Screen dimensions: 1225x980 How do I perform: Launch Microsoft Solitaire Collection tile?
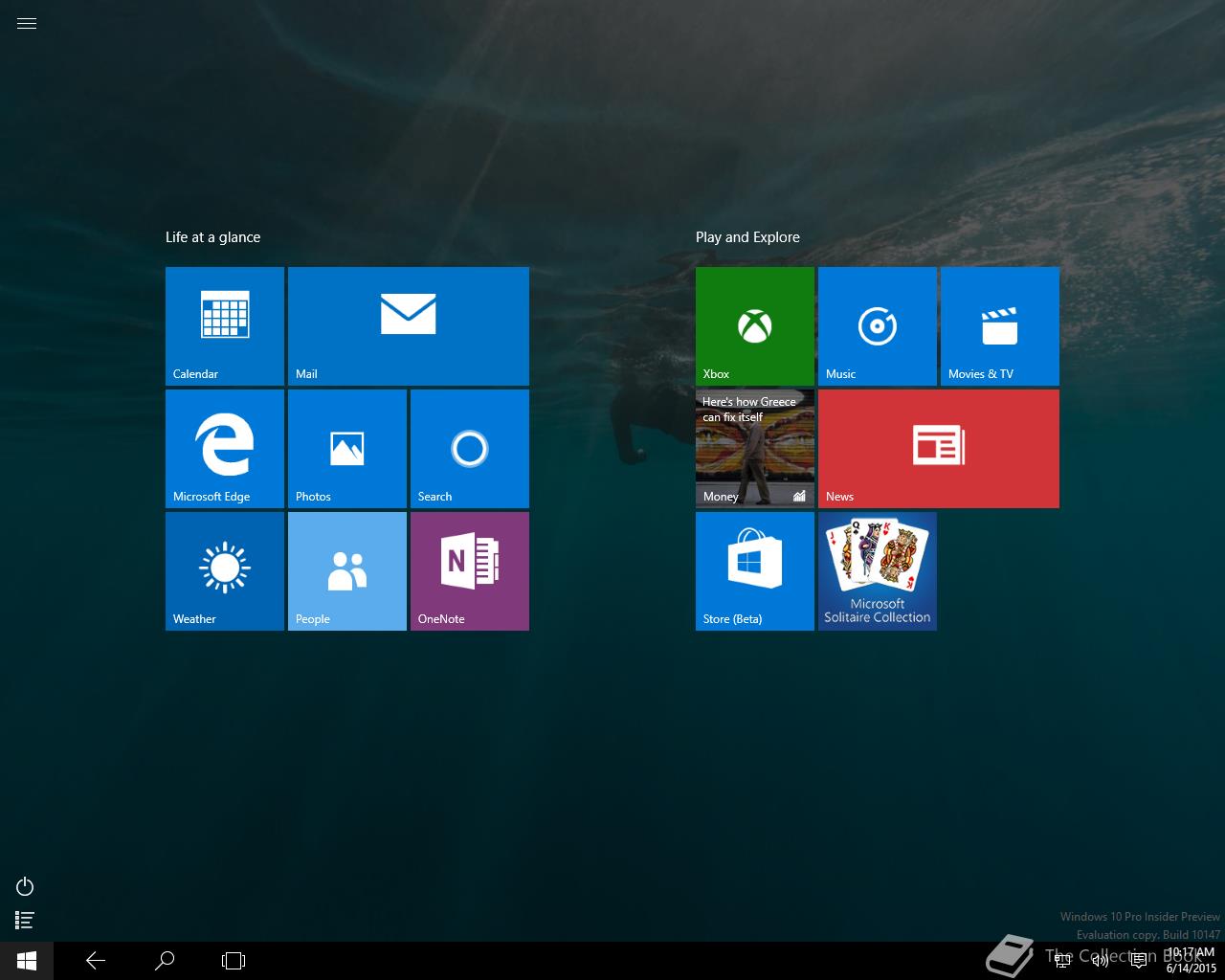pos(878,571)
